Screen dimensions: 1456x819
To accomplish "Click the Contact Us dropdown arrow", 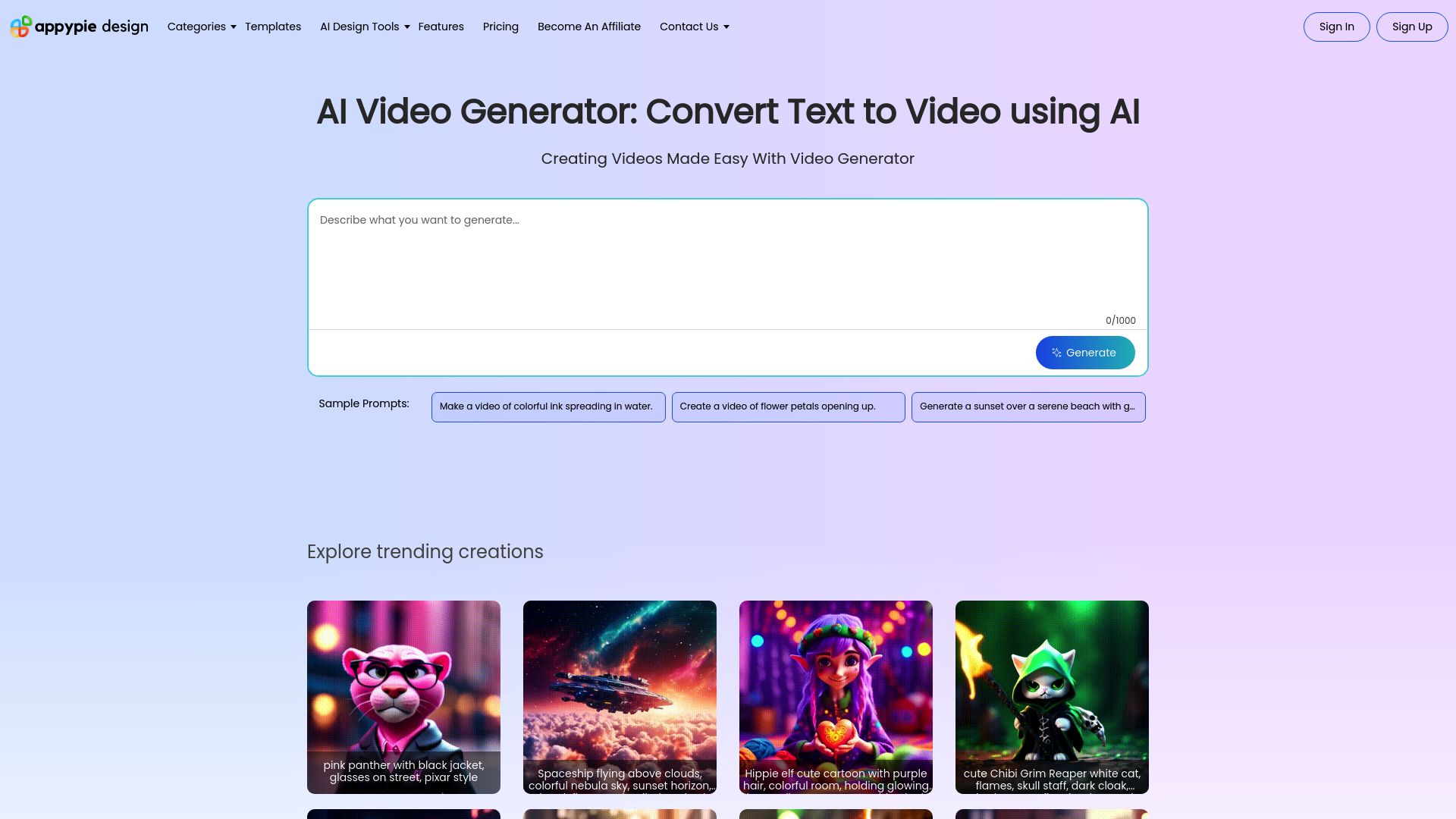I will (726, 27).
